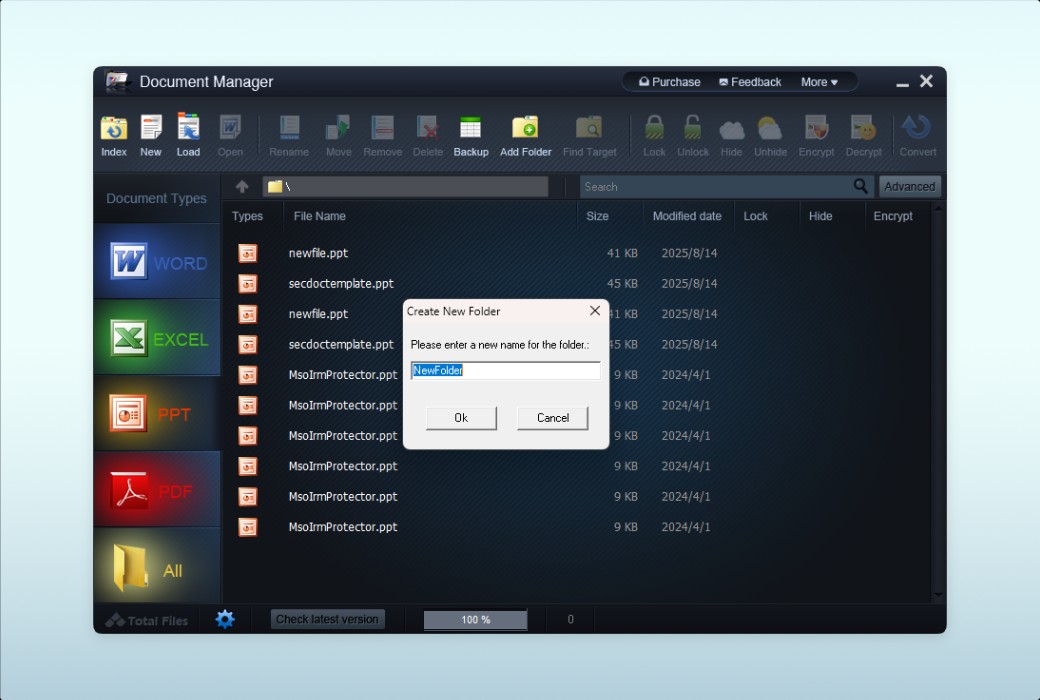
Task: Cancel the Create New Folder dialog
Action: click(552, 418)
